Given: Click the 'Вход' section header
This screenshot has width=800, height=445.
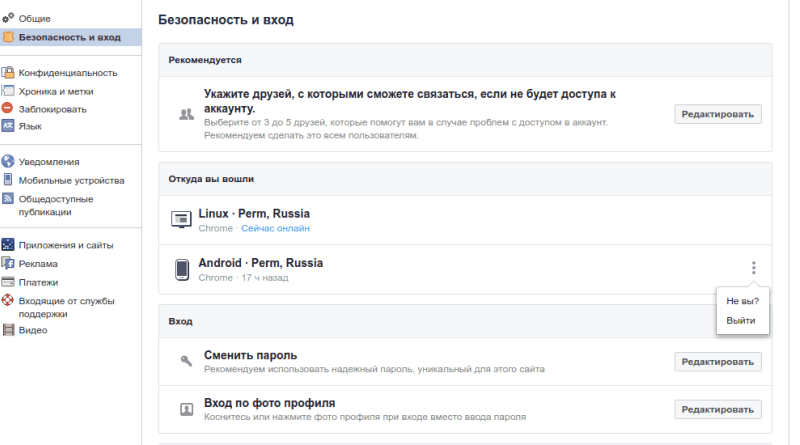Looking at the screenshot, I should pyautogui.click(x=181, y=322).
